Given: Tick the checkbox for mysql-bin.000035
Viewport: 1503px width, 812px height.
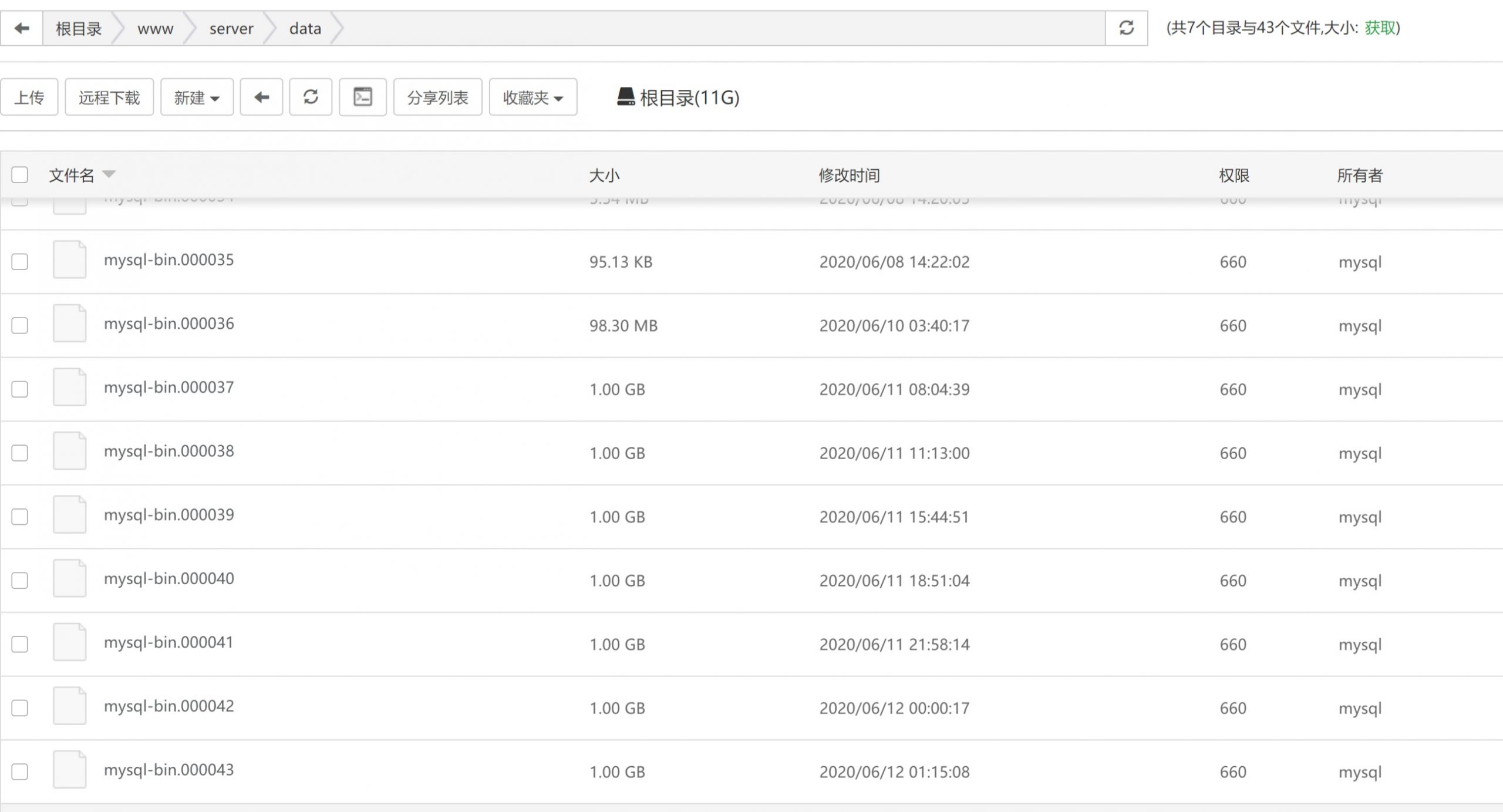Looking at the screenshot, I should click(x=20, y=261).
